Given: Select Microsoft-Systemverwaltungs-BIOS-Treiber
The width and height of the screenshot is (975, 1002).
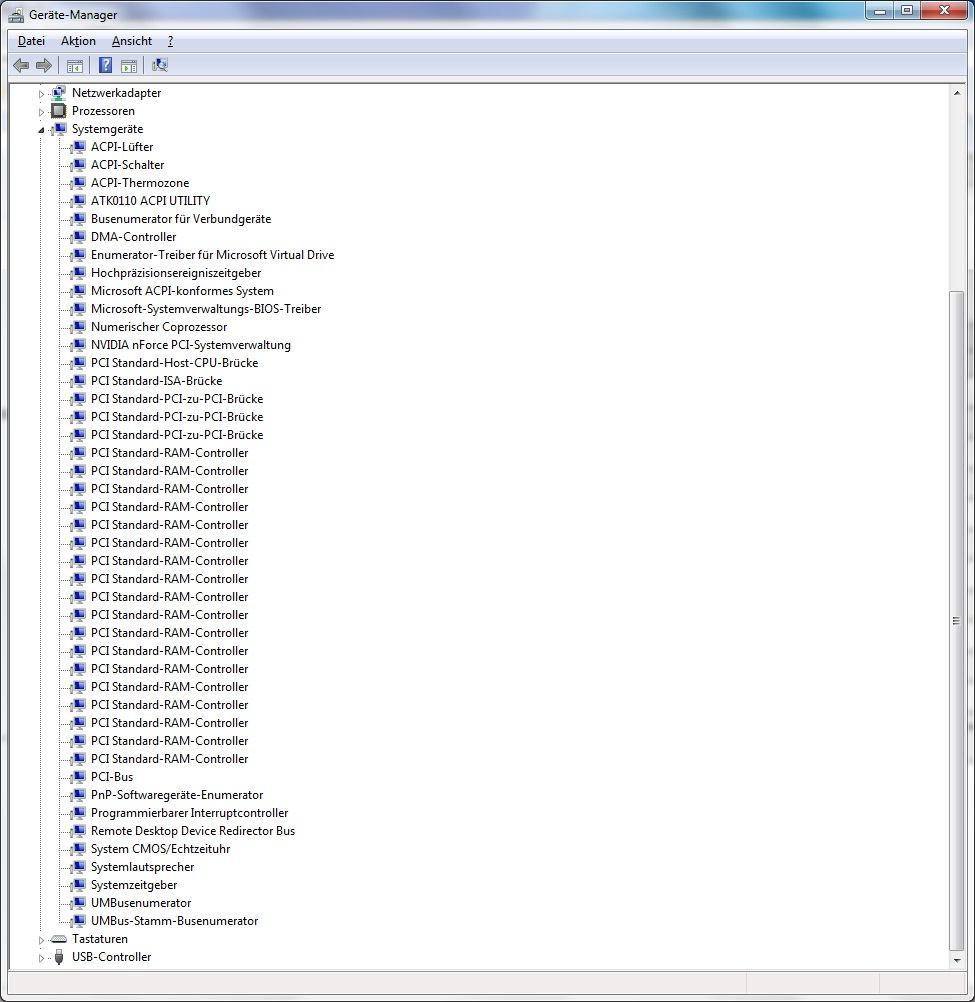Looking at the screenshot, I should click(x=206, y=309).
